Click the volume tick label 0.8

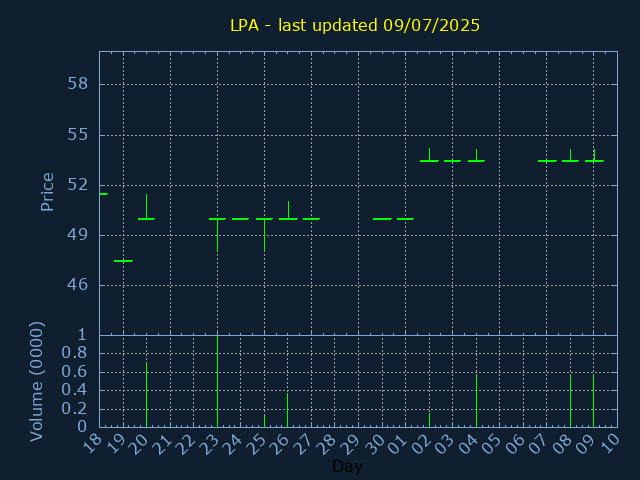[x=74, y=353]
